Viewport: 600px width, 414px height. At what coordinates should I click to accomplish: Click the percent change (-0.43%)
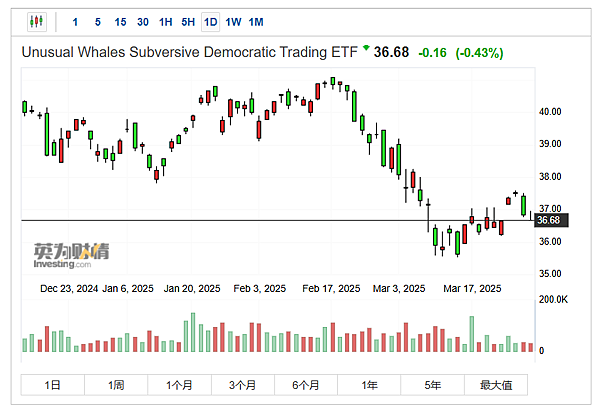(x=479, y=53)
